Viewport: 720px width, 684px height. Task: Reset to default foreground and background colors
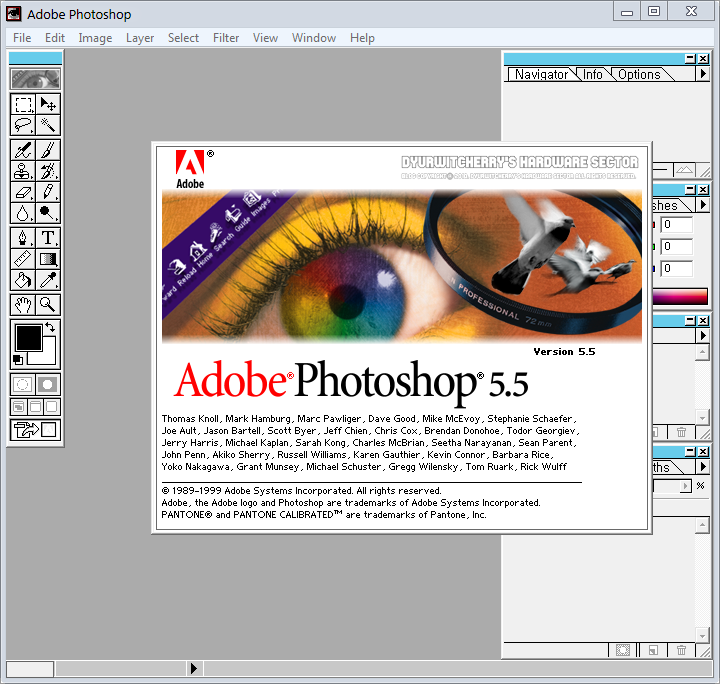(18, 360)
